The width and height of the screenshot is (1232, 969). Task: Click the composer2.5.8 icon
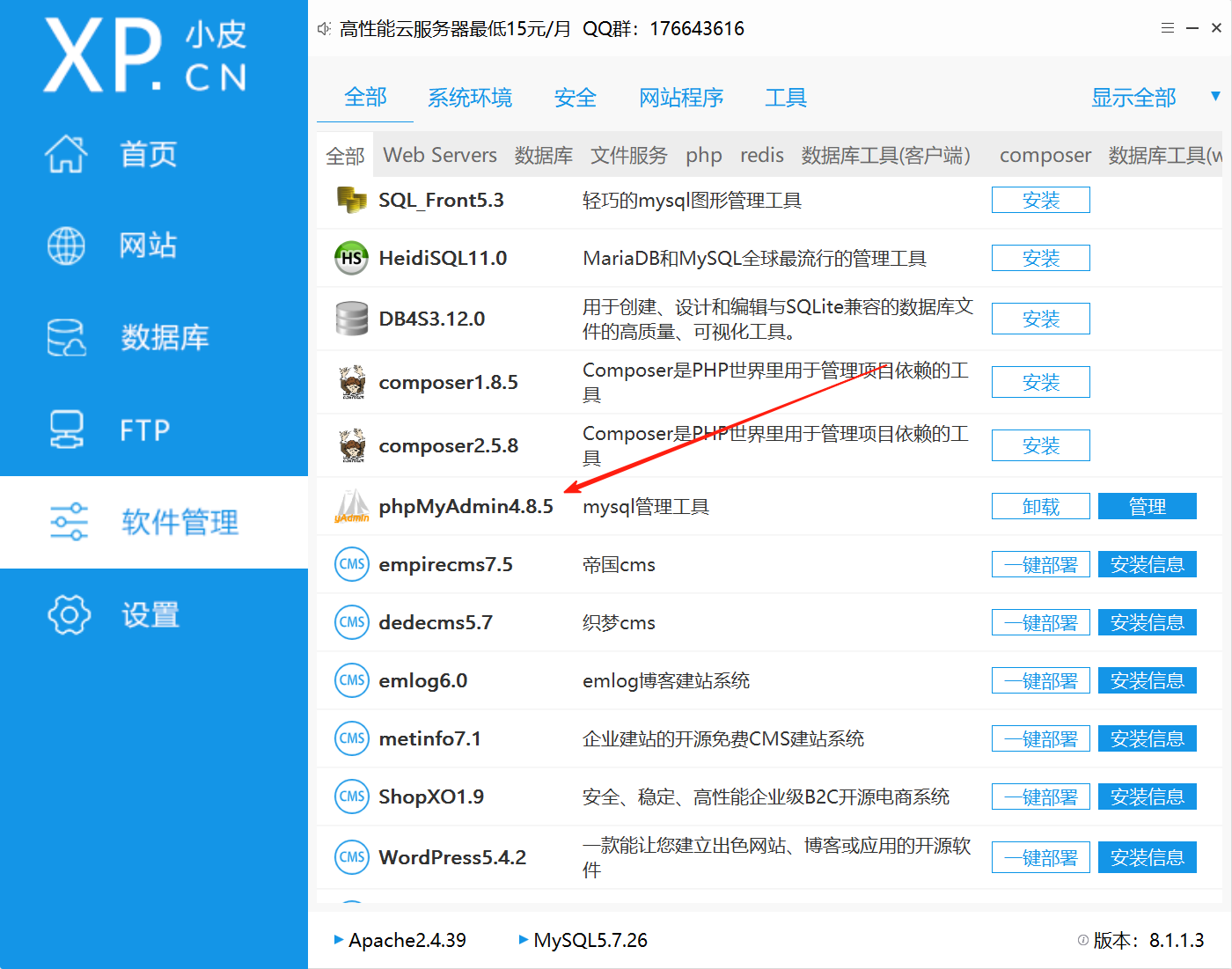[x=353, y=445]
